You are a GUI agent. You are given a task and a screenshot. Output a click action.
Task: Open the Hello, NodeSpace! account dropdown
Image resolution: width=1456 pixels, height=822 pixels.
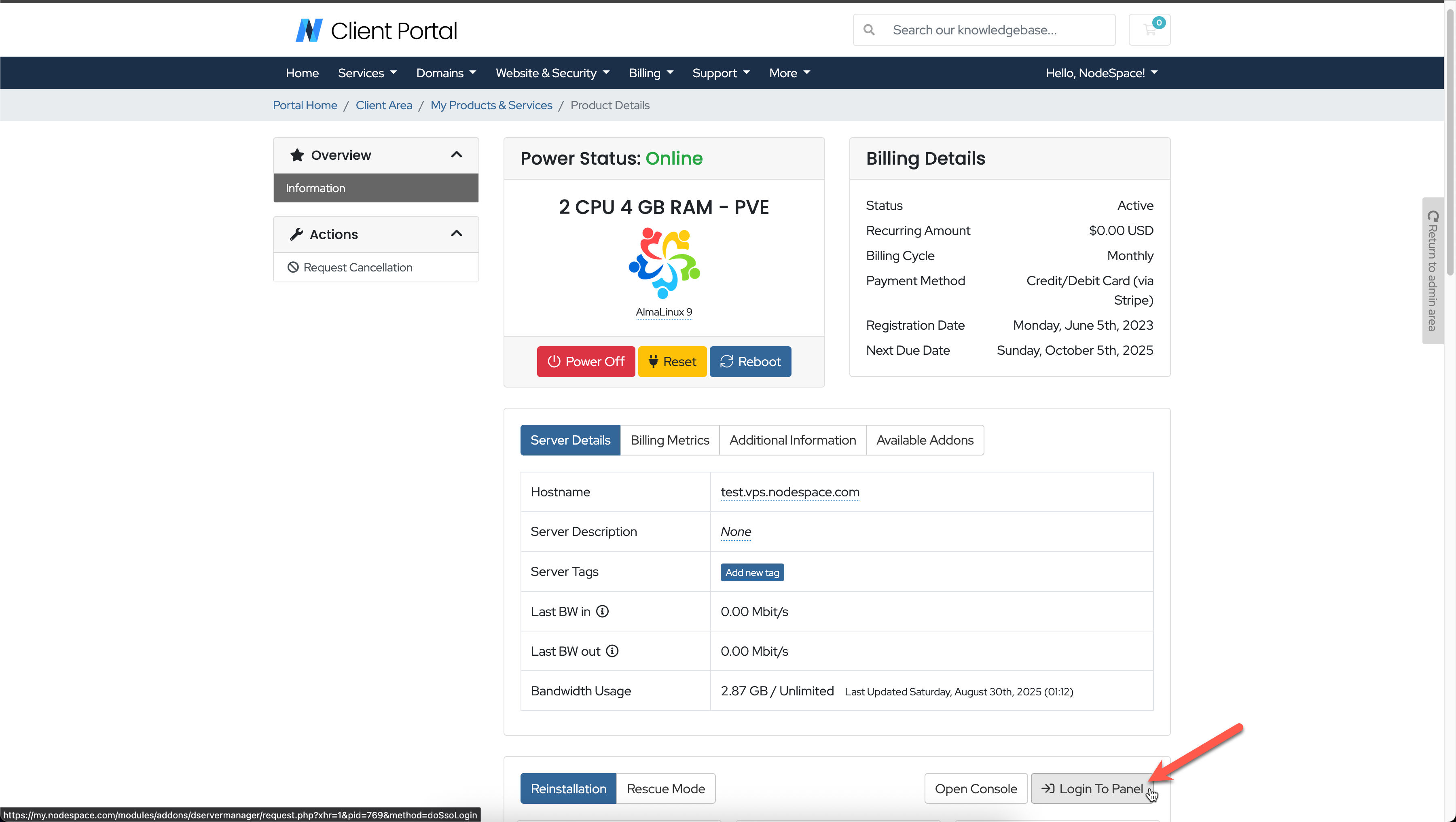[x=1101, y=73]
